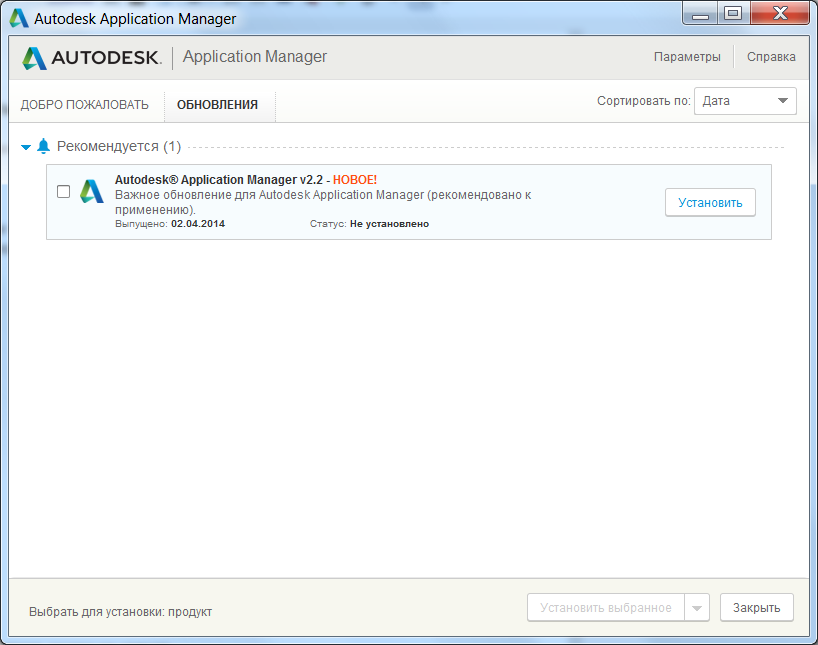Minimize the Application Manager window
The width and height of the screenshot is (818, 645).
click(x=700, y=14)
